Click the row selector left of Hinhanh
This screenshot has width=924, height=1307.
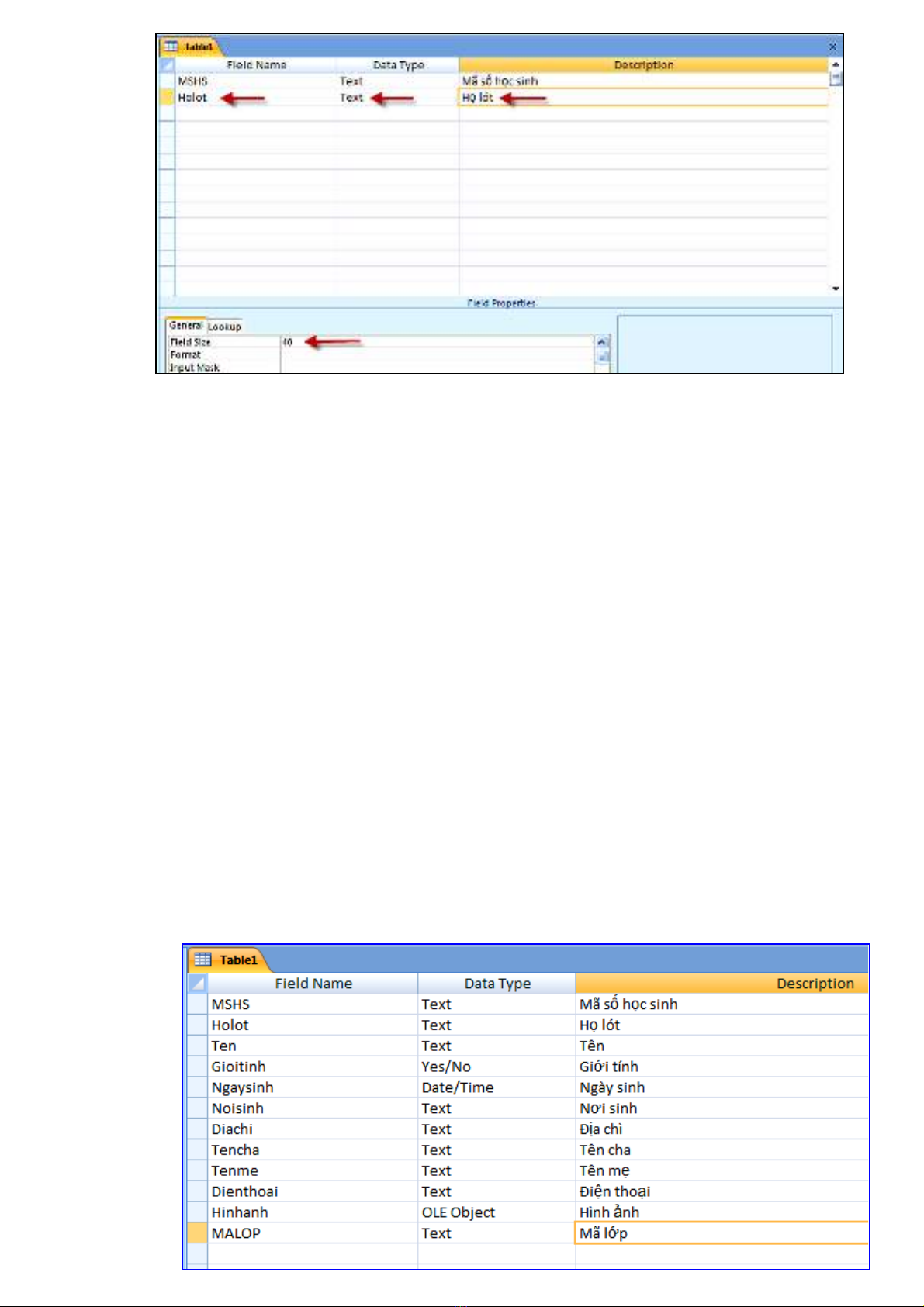pyautogui.click(x=198, y=1212)
